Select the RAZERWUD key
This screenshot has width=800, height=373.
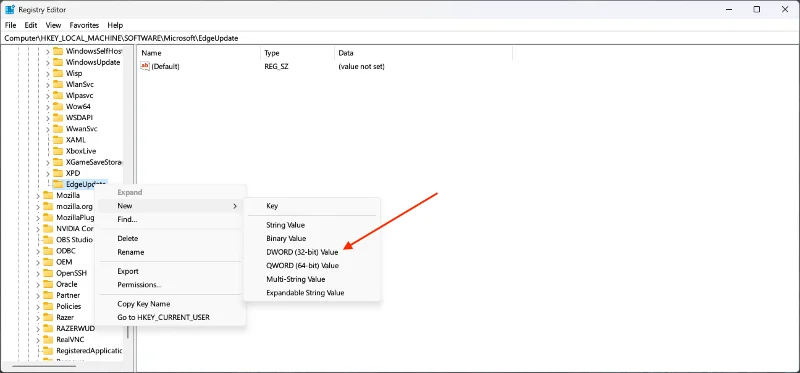75,328
